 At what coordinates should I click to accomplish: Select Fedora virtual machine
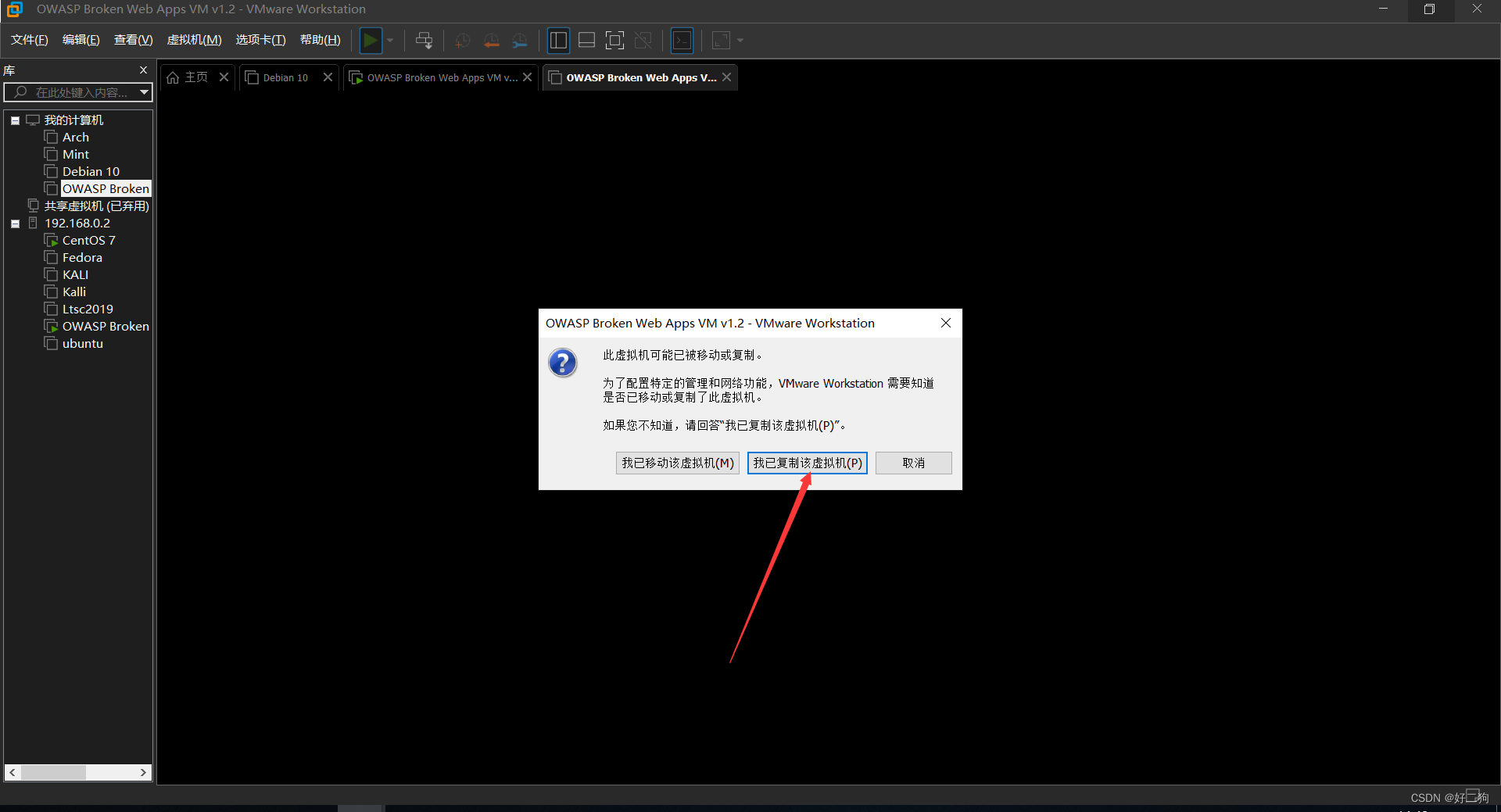pyautogui.click(x=82, y=258)
